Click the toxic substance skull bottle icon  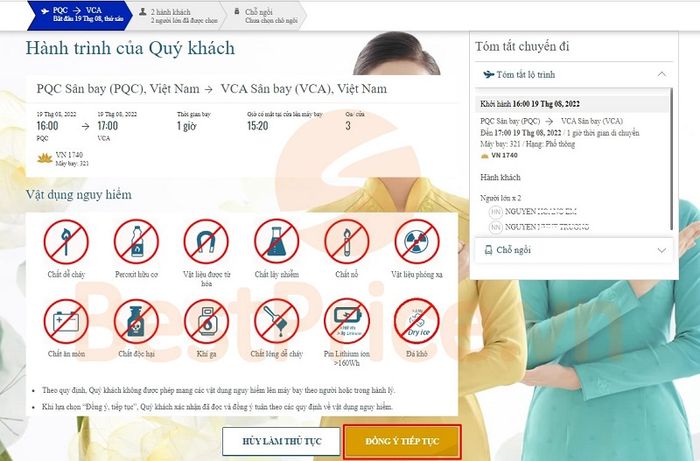point(136,321)
